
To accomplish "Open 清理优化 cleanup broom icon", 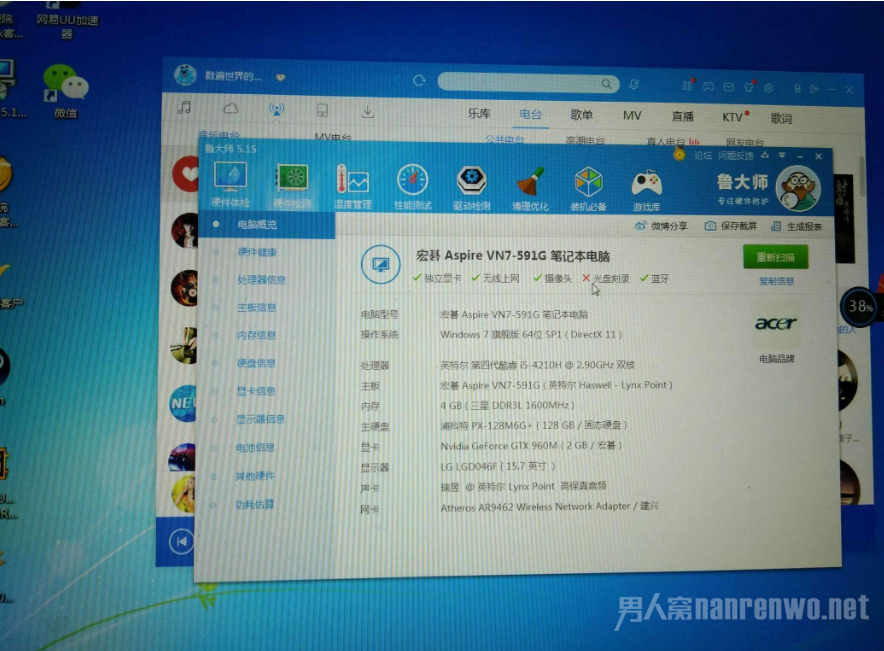I will click(530, 189).
